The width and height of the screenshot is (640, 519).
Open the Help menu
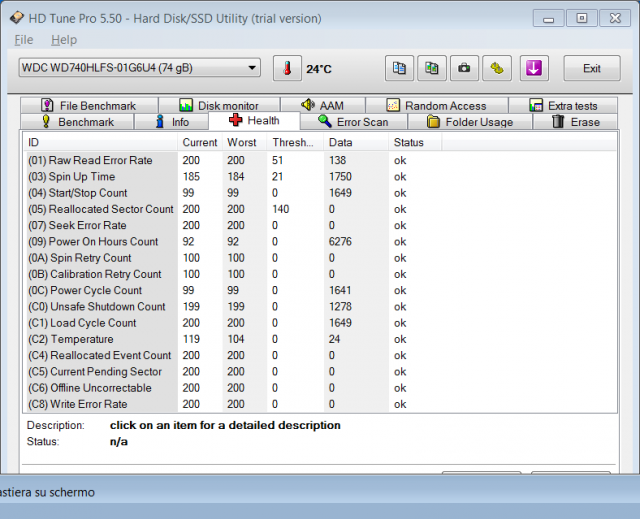tap(64, 39)
